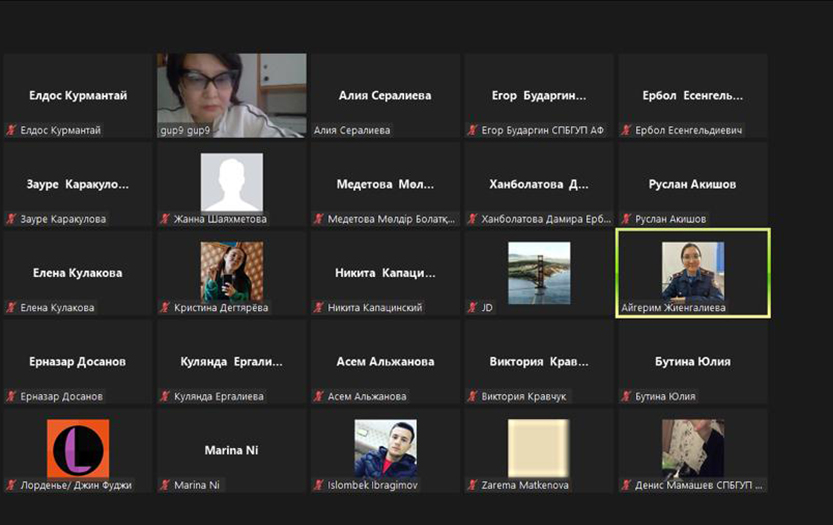Screen dimensions: 833x525
Task: Select the Golden Gate bridge avatar of JD
Action: pyautogui.click(x=539, y=272)
